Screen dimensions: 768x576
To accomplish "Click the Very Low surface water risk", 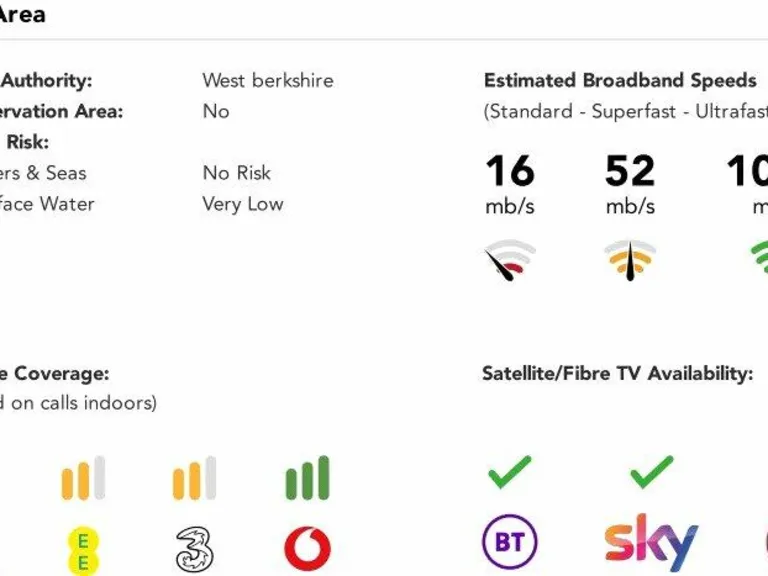I will [243, 204].
